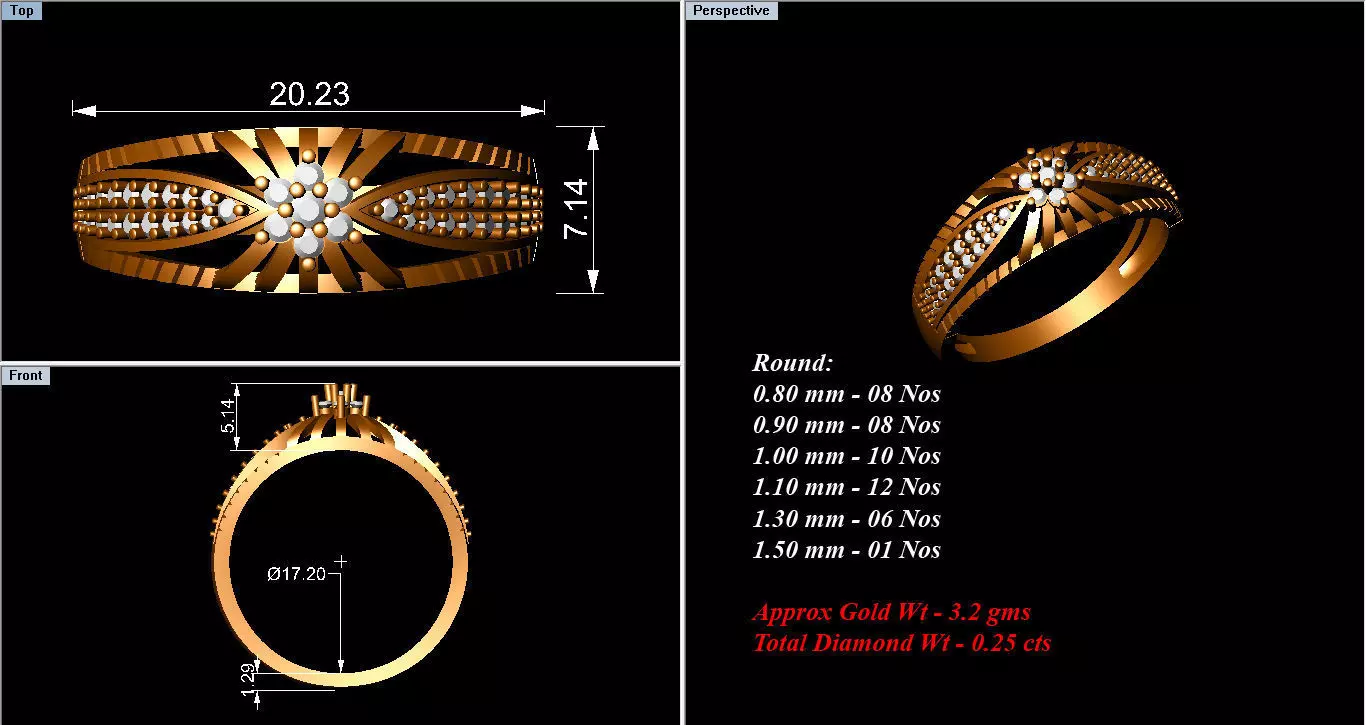Select the Front viewport label
This screenshot has height=725, width=1366.
click(x=26, y=375)
